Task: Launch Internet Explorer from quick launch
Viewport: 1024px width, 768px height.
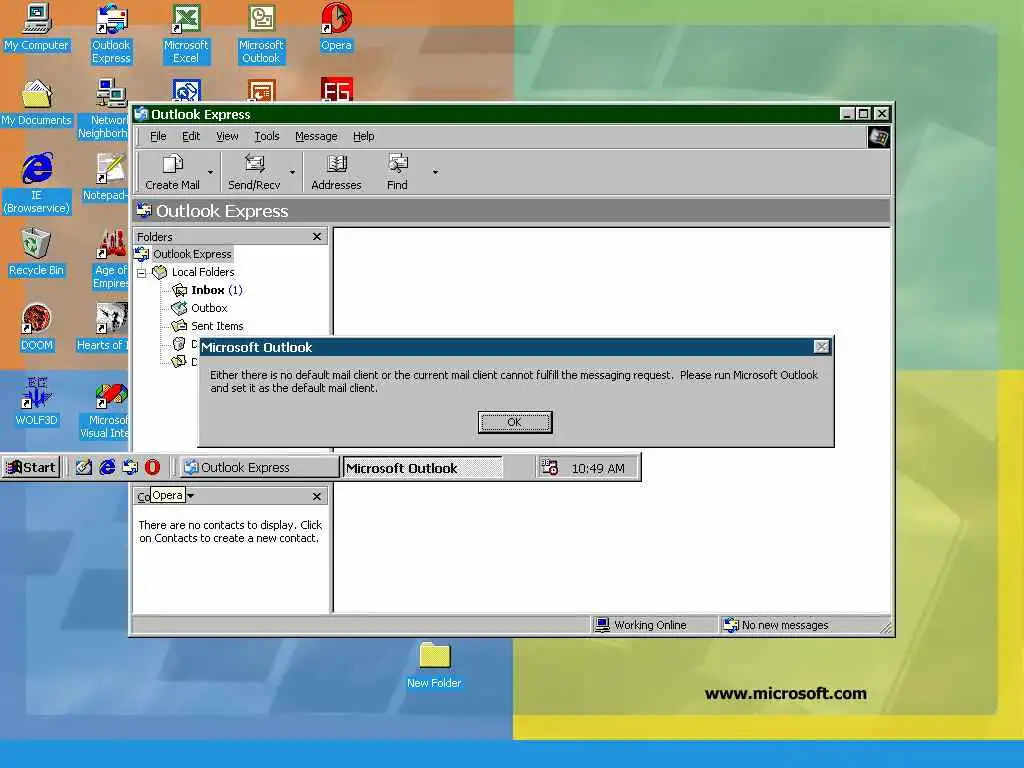Action: coord(107,467)
